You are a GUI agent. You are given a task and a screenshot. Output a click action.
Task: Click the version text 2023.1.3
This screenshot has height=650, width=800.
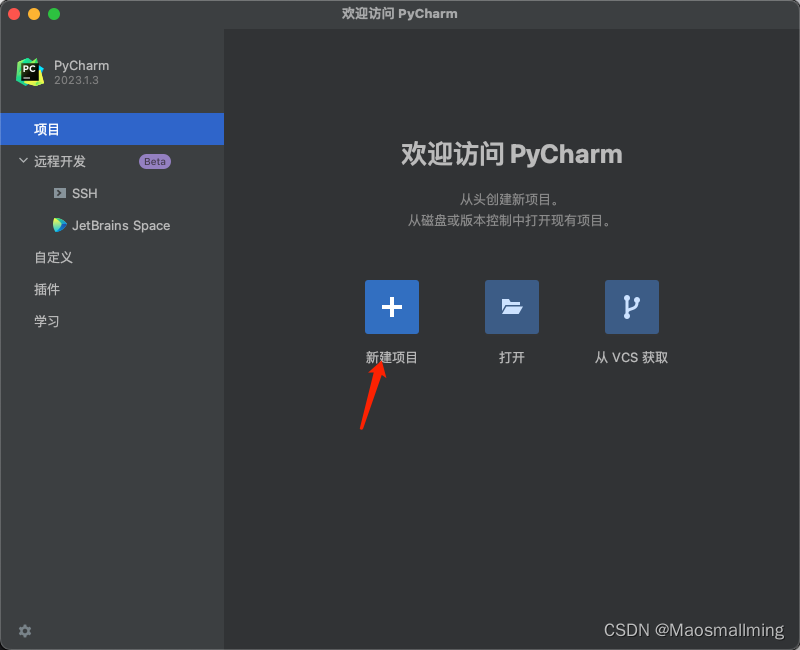click(77, 80)
